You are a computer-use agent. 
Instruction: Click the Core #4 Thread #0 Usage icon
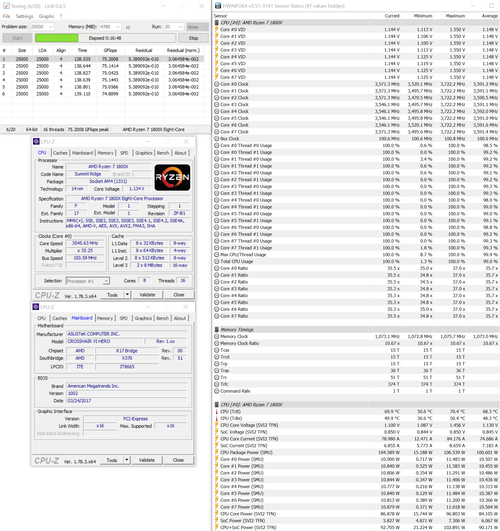[217, 200]
